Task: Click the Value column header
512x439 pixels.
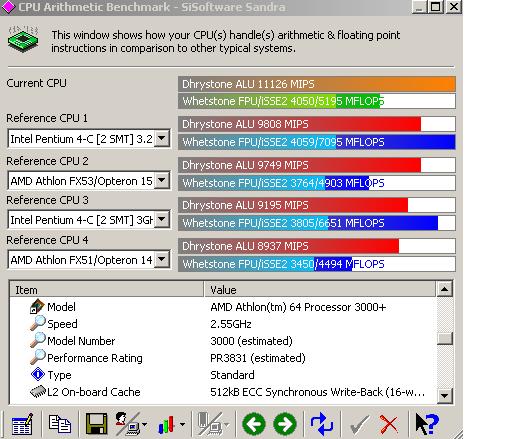Action: (320, 289)
